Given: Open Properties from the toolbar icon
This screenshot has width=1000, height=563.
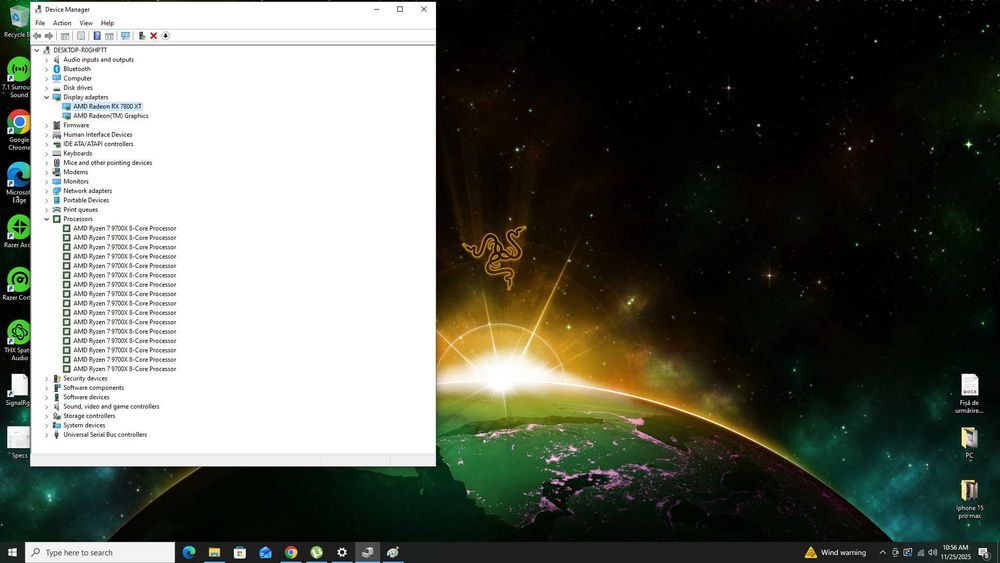Looking at the screenshot, I should pos(80,36).
